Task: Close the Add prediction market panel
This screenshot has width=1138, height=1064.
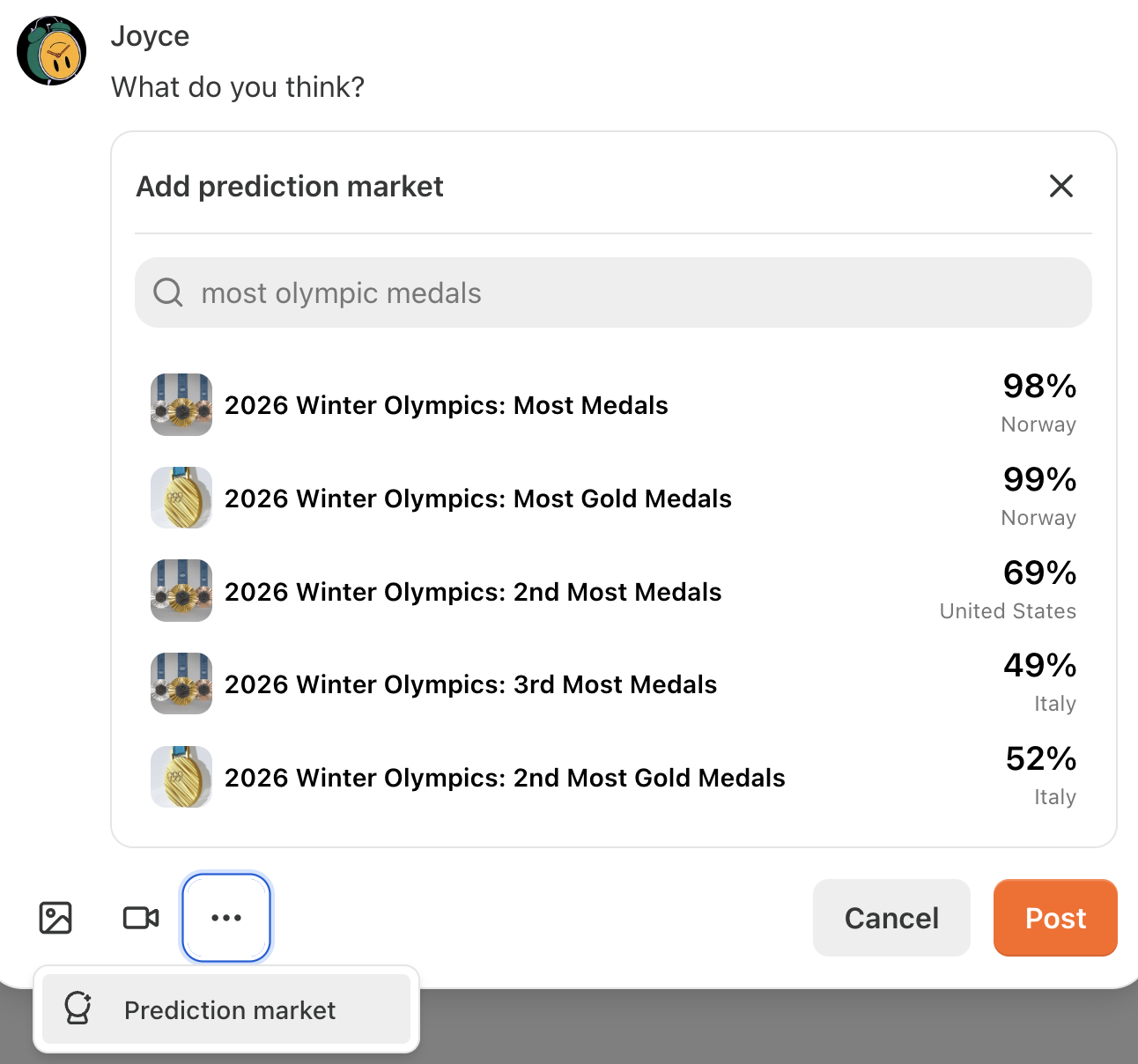Action: click(1061, 186)
